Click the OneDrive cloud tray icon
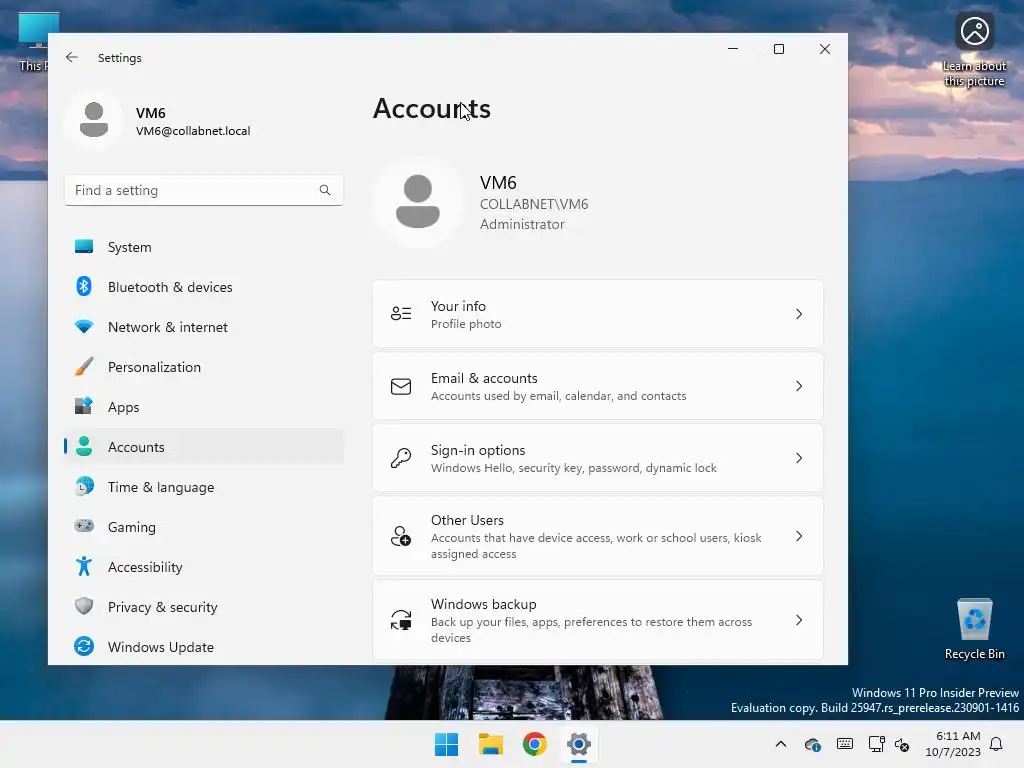Screen dimensions: 1024x768 (812, 744)
